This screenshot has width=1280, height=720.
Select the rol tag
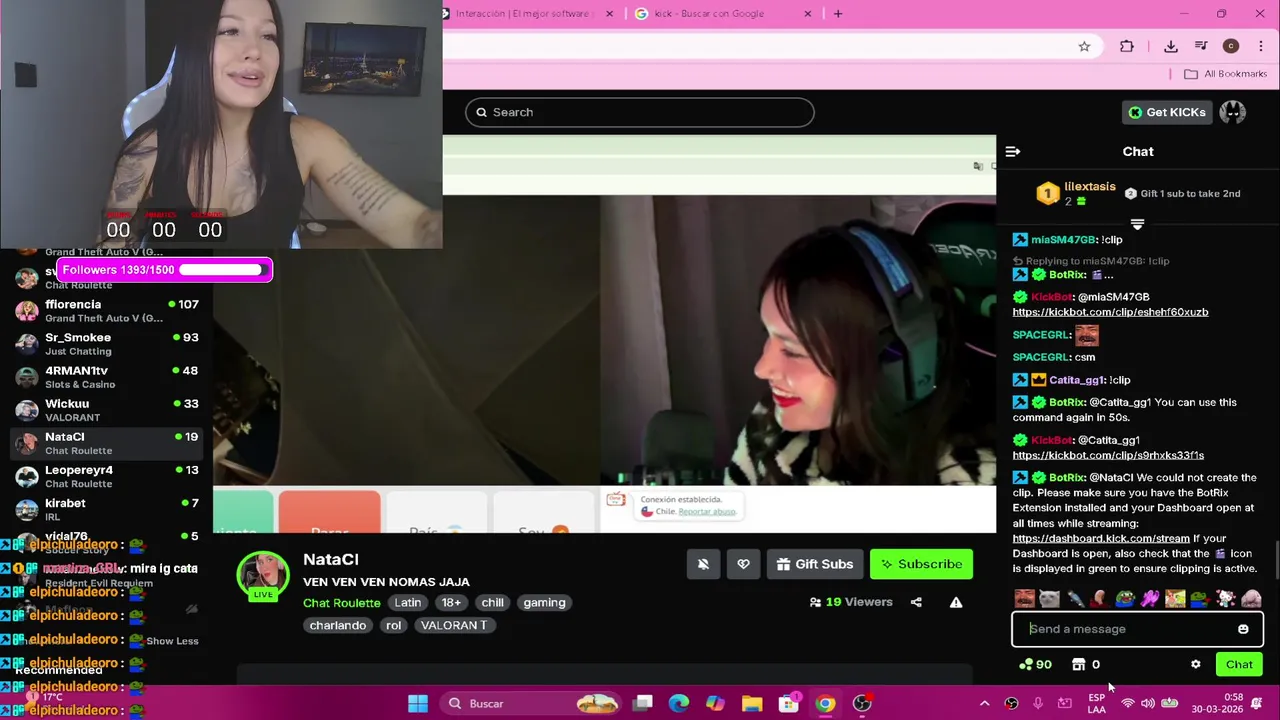[393, 625]
